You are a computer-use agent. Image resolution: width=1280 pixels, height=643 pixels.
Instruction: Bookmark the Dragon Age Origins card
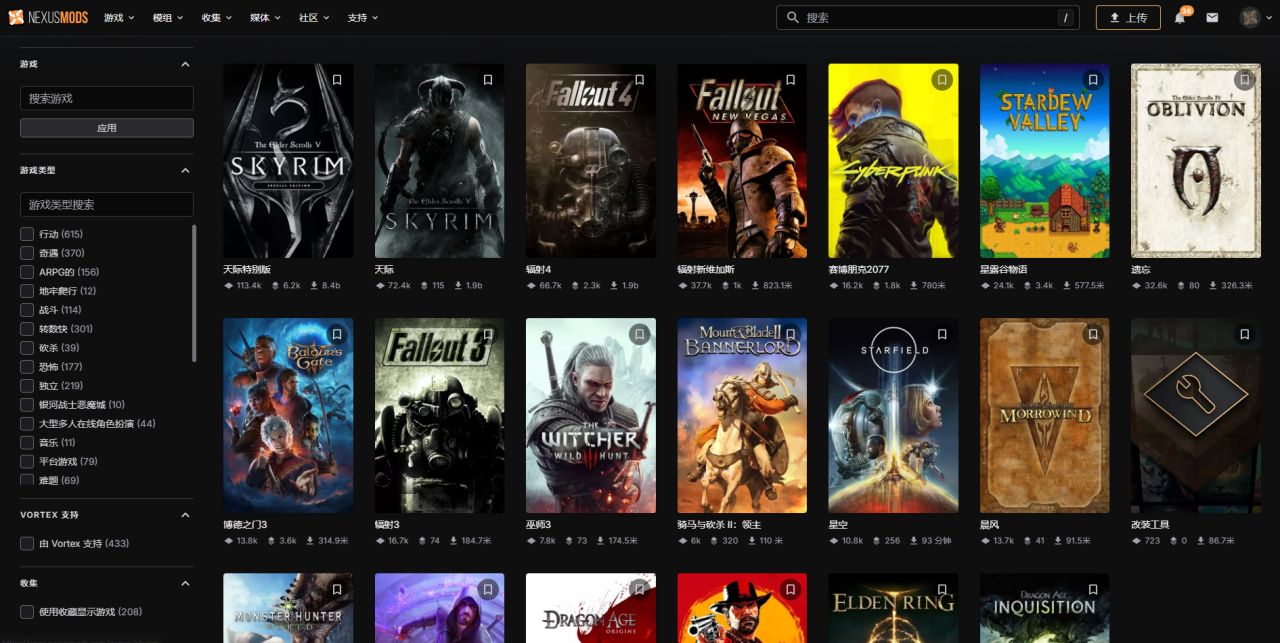point(639,589)
